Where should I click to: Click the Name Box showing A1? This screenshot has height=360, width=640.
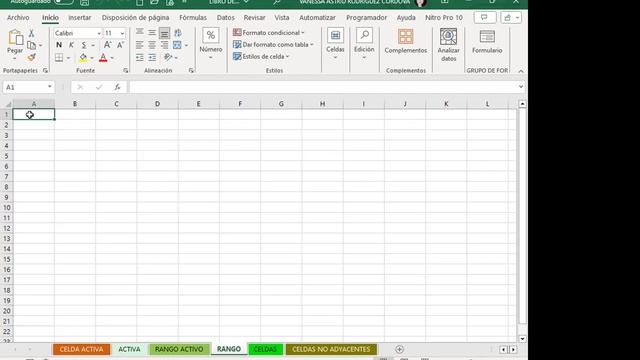point(28,87)
